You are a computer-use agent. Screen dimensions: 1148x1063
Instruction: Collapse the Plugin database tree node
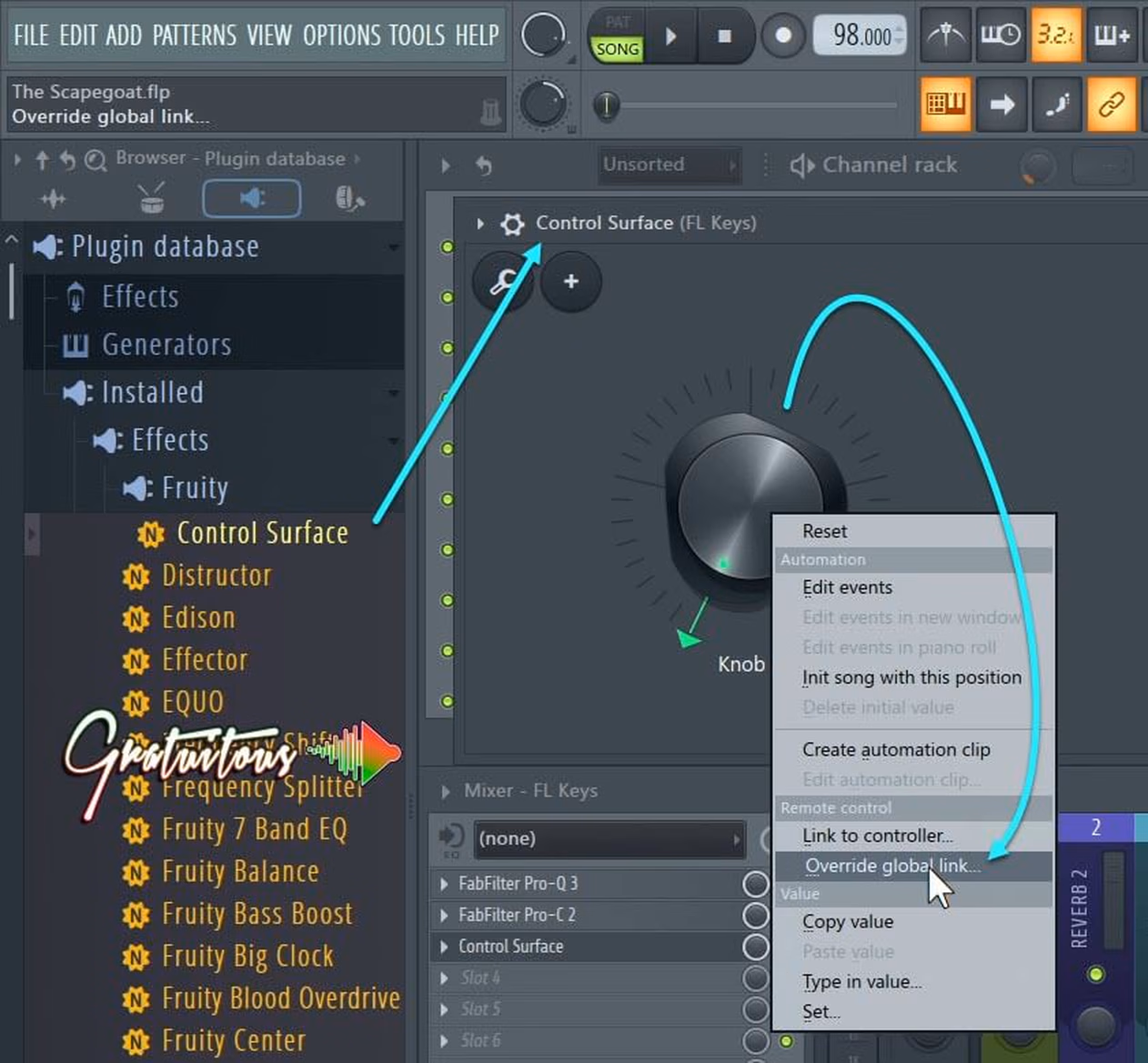coord(393,247)
